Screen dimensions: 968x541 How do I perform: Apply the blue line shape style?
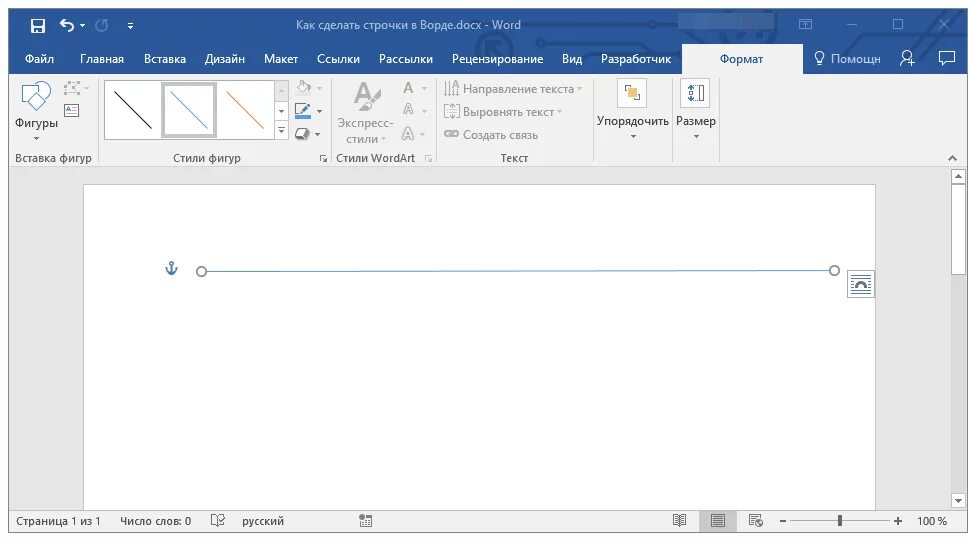coord(189,110)
